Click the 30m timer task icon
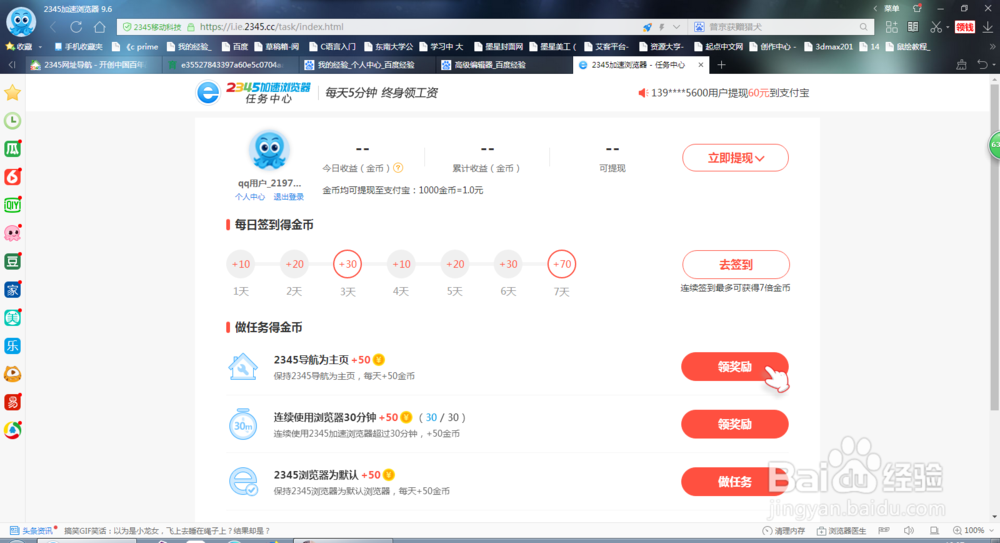 point(243,424)
